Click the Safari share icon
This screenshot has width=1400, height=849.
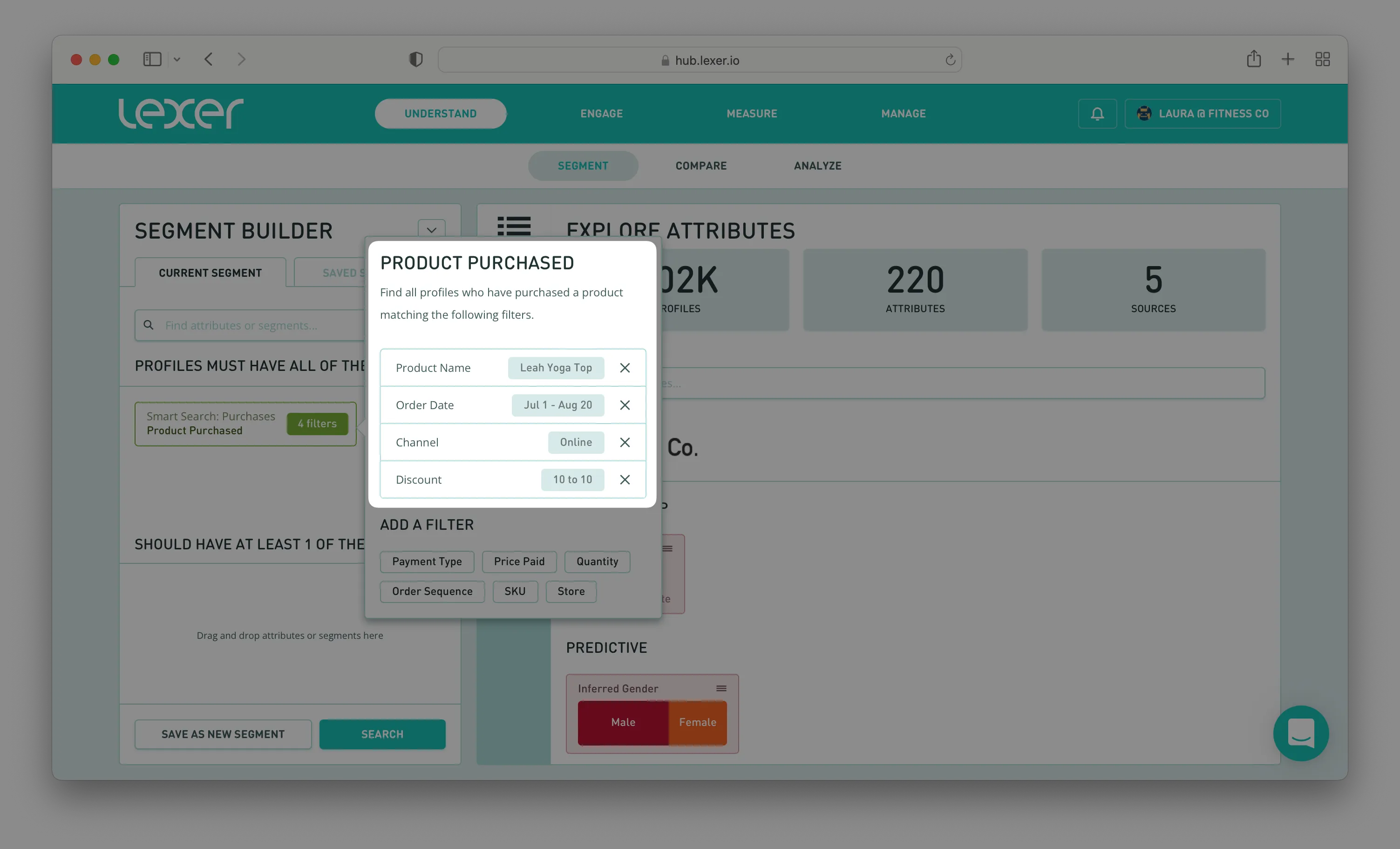(1253, 59)
